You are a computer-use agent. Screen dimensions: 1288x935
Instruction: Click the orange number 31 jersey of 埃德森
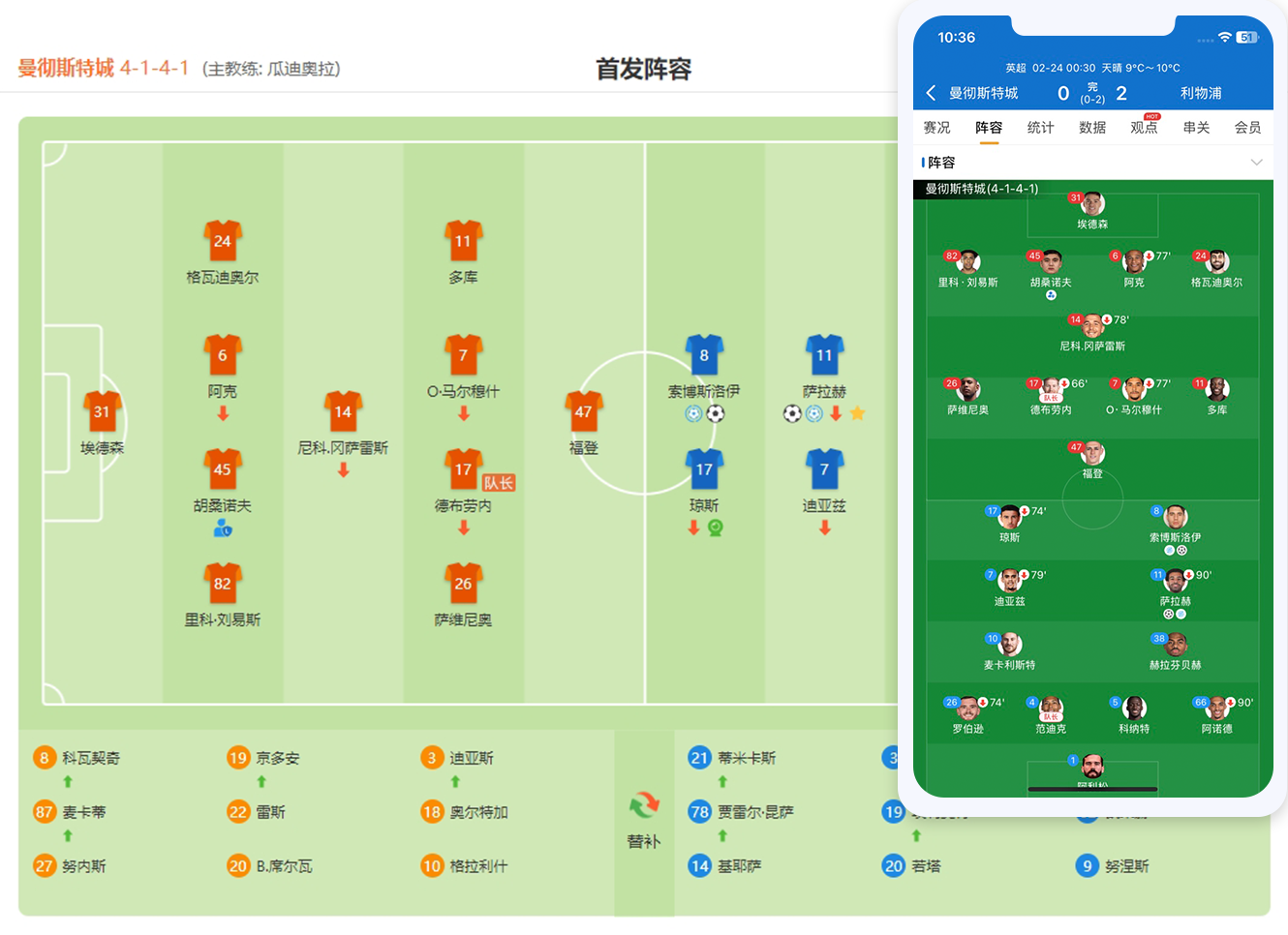tap(102, 412)
